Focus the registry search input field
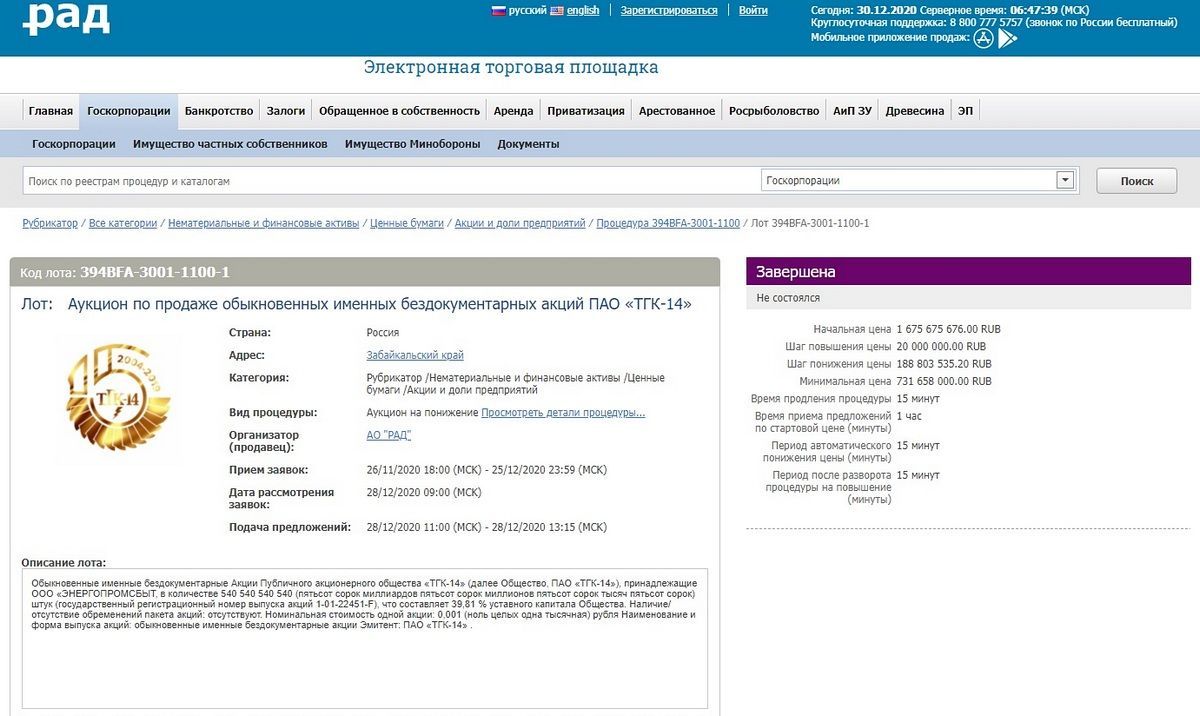 (x=390, y=181)
